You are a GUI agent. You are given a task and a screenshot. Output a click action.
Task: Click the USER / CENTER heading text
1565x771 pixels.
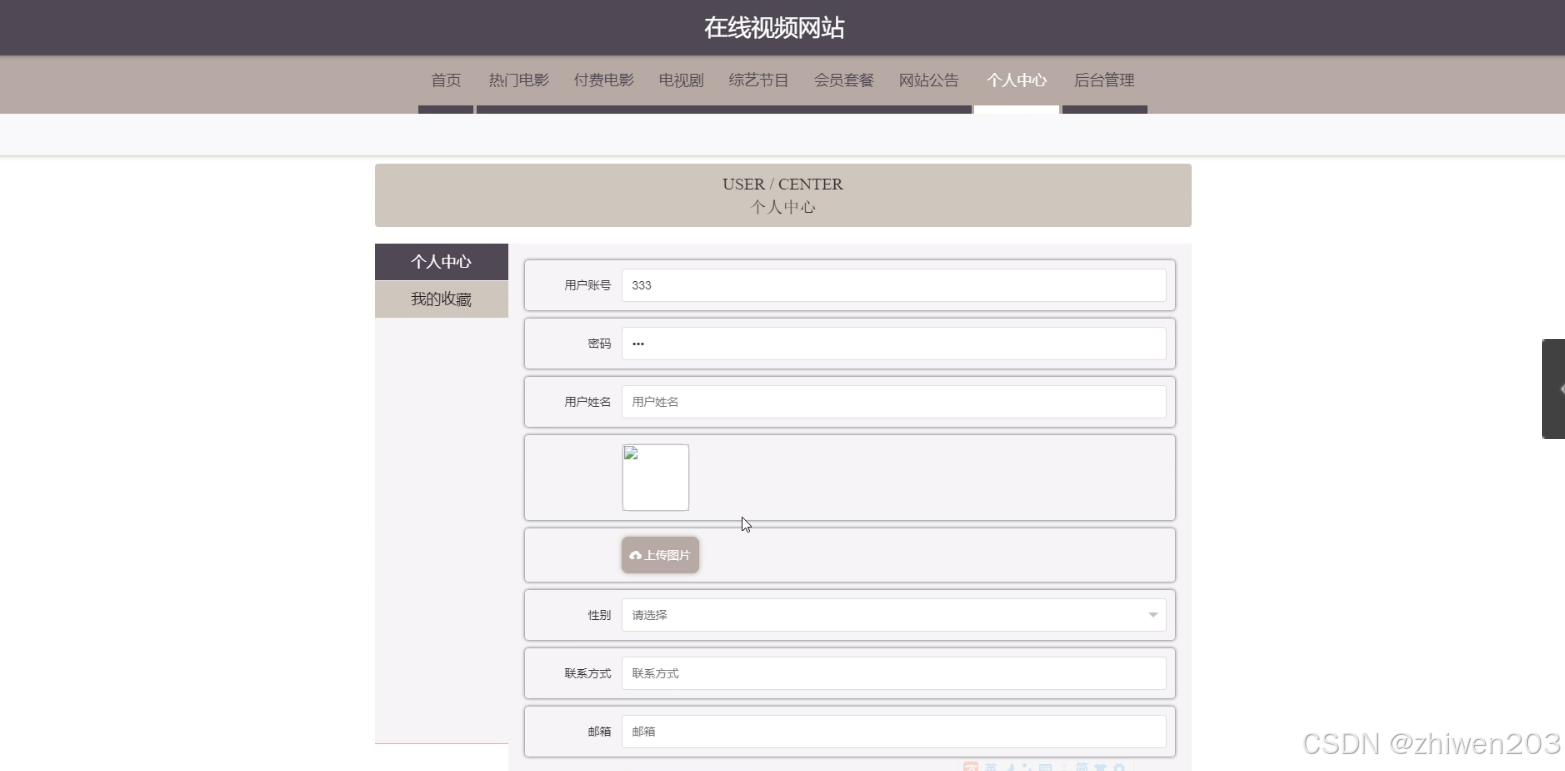coord(782,184)
